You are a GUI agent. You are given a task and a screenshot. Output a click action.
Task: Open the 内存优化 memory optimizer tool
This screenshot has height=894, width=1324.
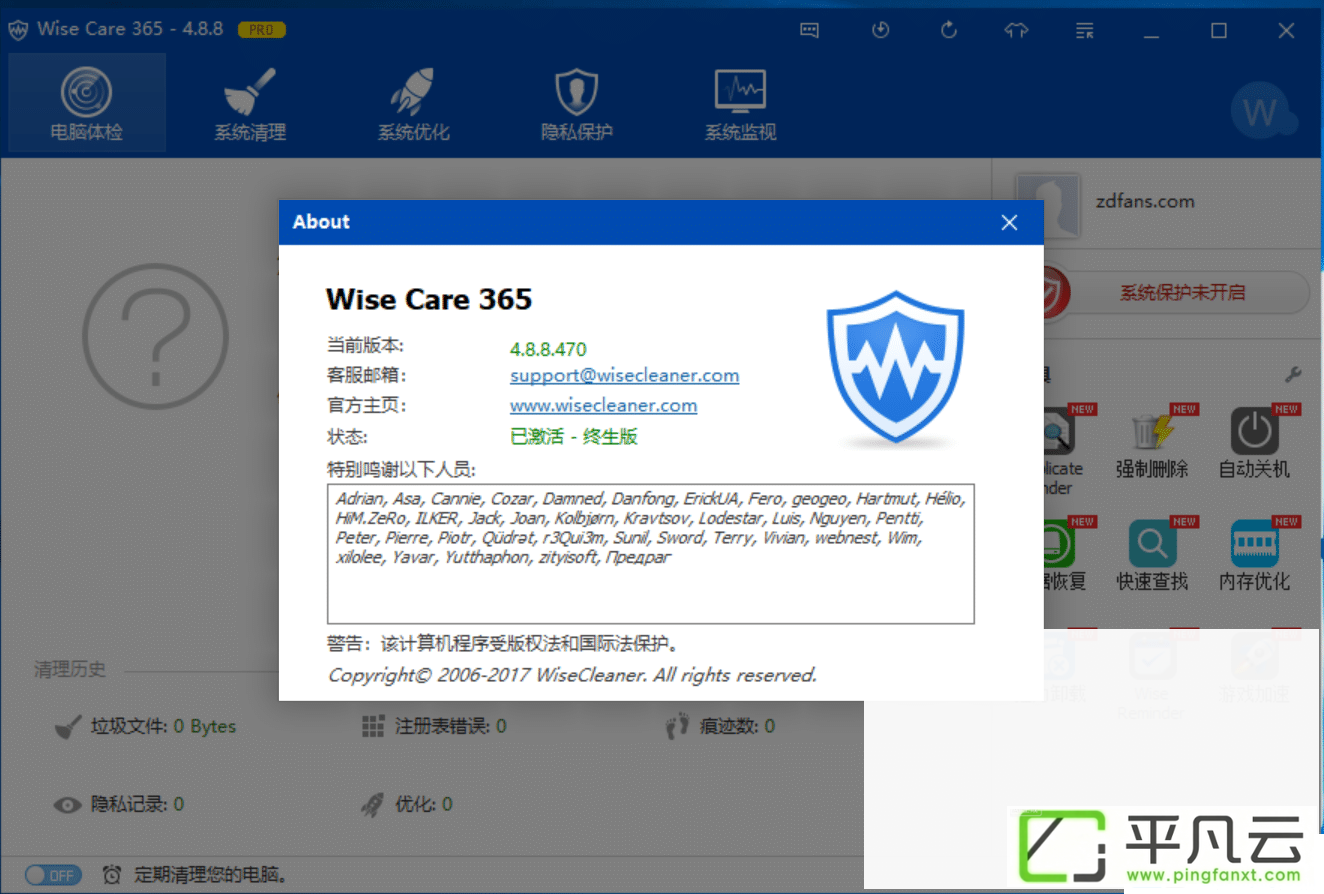click(1254, 556)
